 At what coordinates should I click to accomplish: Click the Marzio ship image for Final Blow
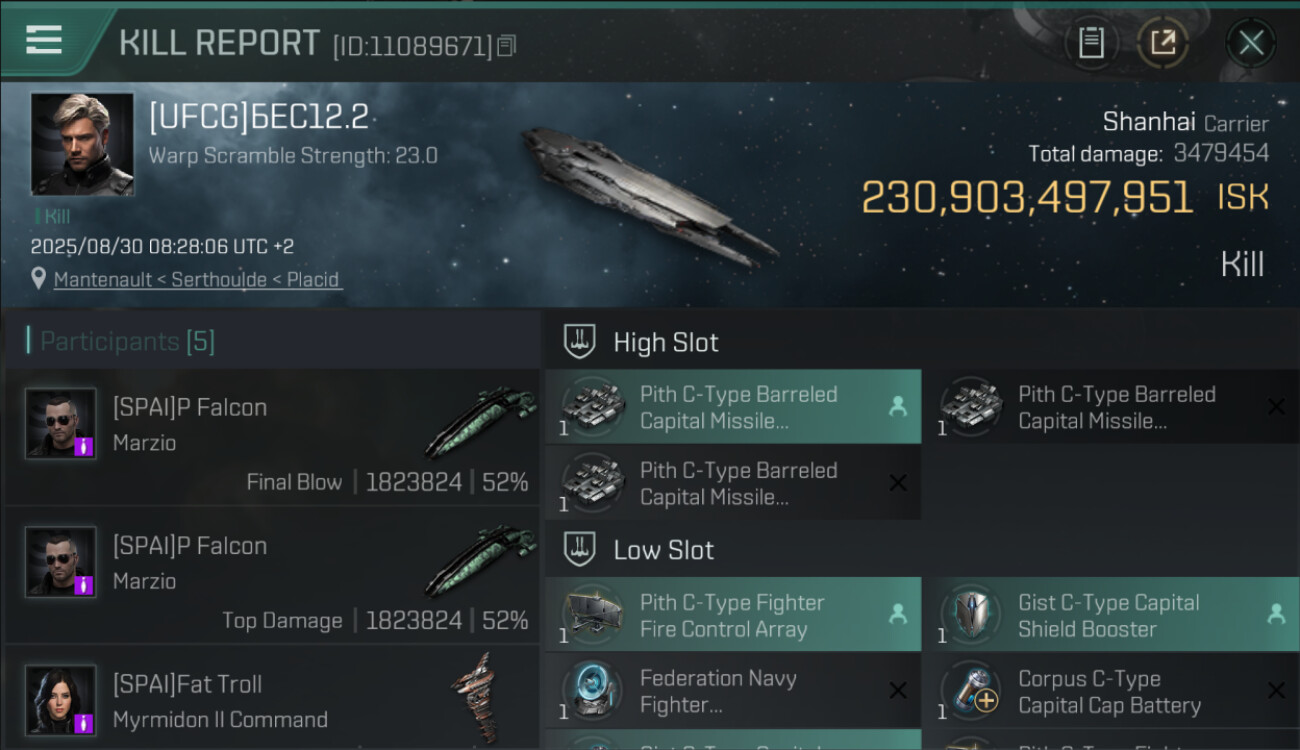tap(481, 421)
